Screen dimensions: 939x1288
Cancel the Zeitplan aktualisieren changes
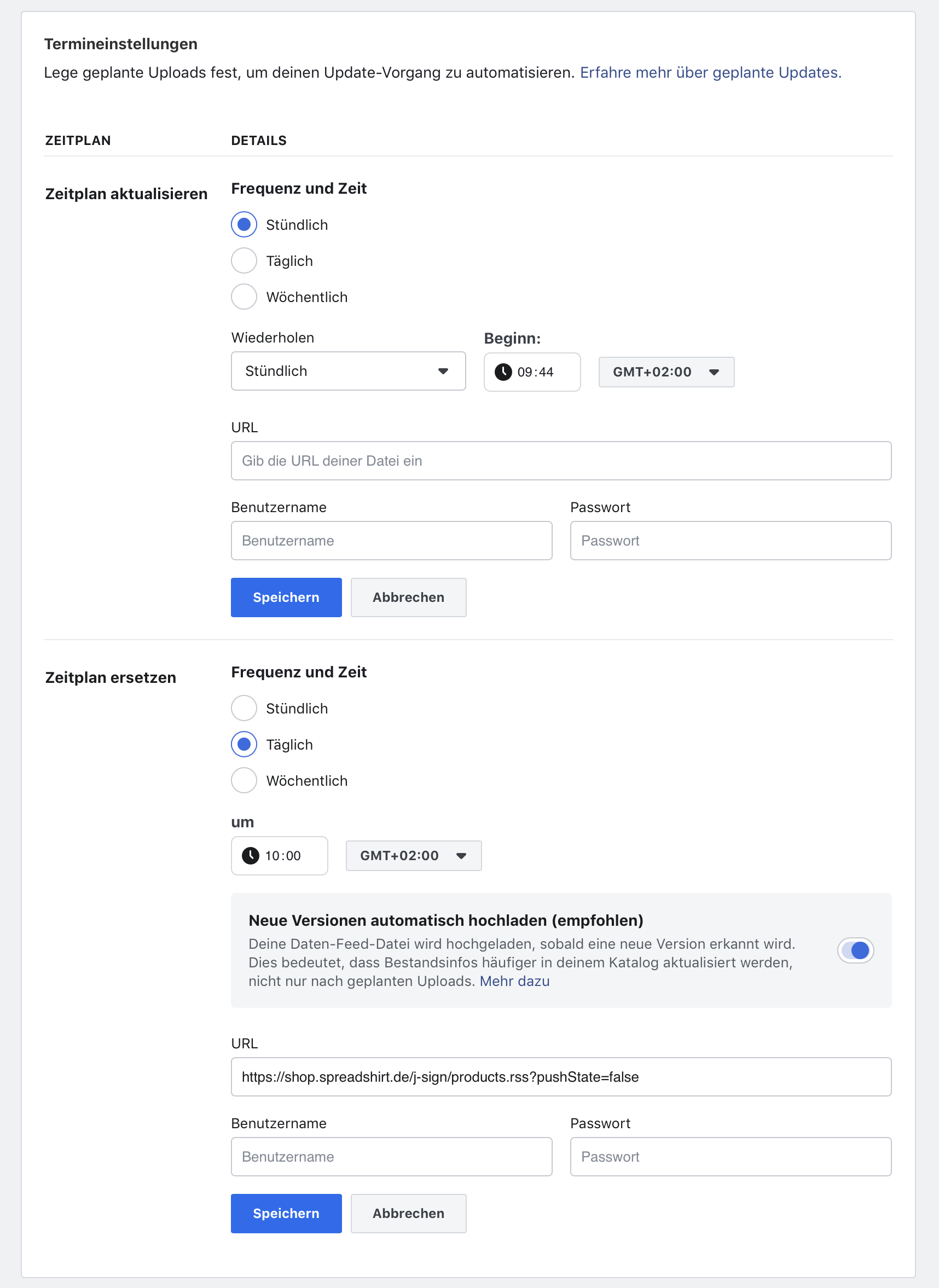[x=408, y=597]
